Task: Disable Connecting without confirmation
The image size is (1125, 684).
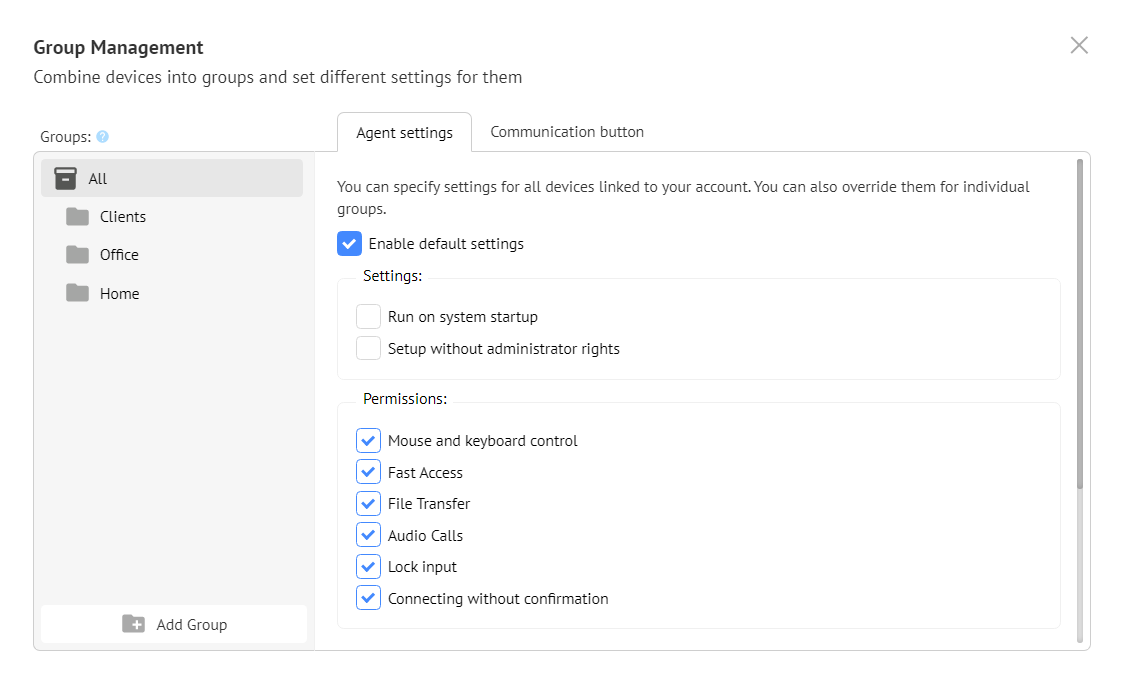Action: point(368,599)
